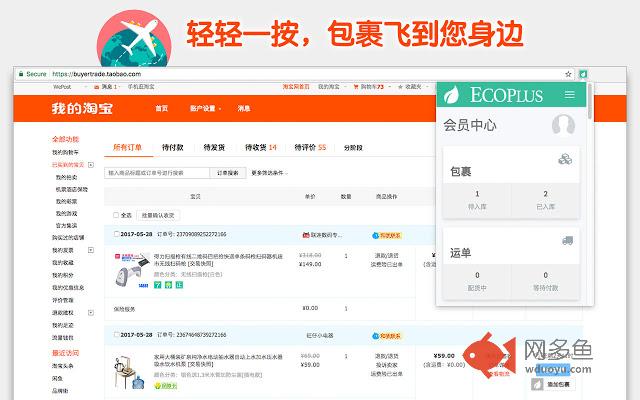
Task: Switch to the 待发货 tab
Action: pos(214,147)
